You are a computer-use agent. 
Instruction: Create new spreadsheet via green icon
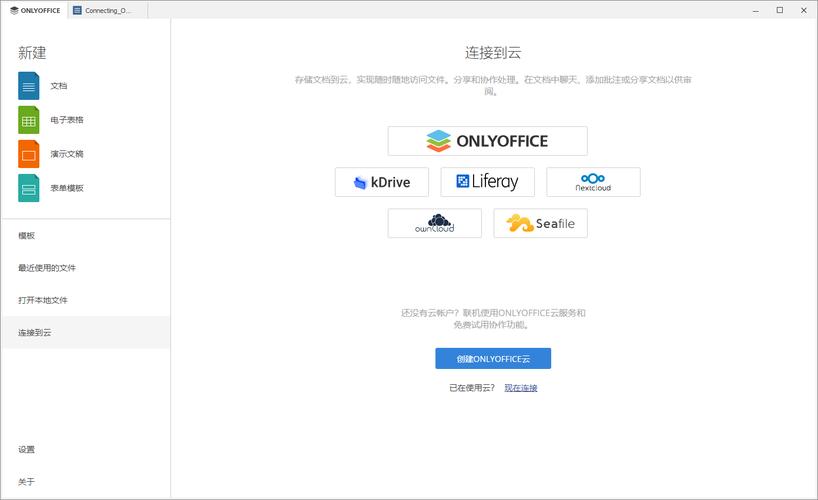coord(29,120)
